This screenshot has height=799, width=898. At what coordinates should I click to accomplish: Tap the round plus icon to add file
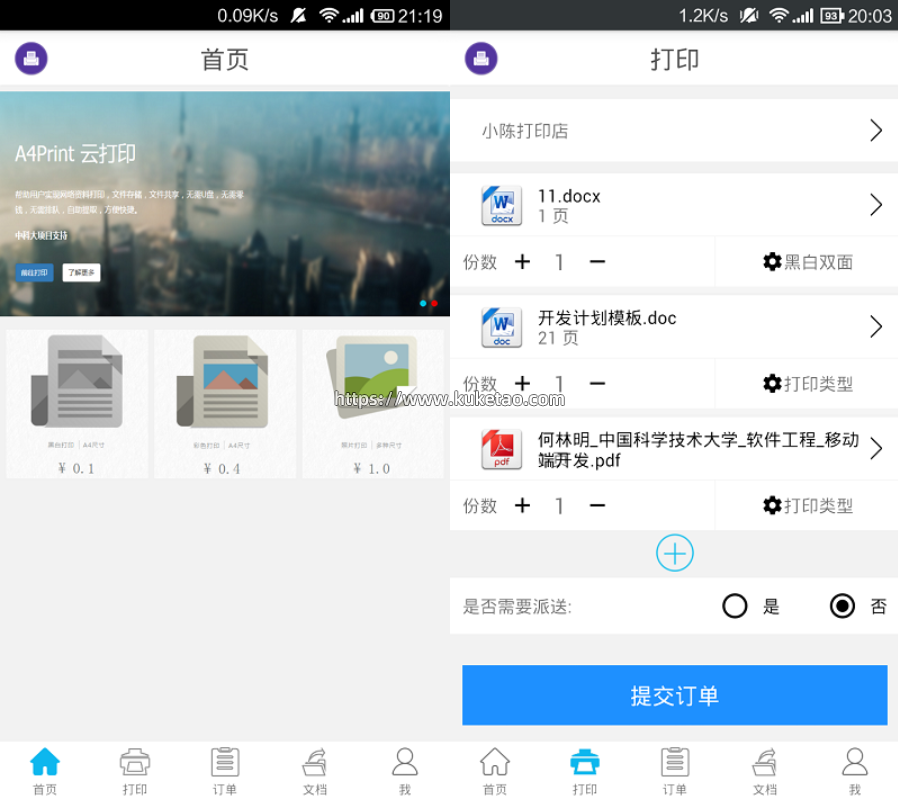point(675,553)
